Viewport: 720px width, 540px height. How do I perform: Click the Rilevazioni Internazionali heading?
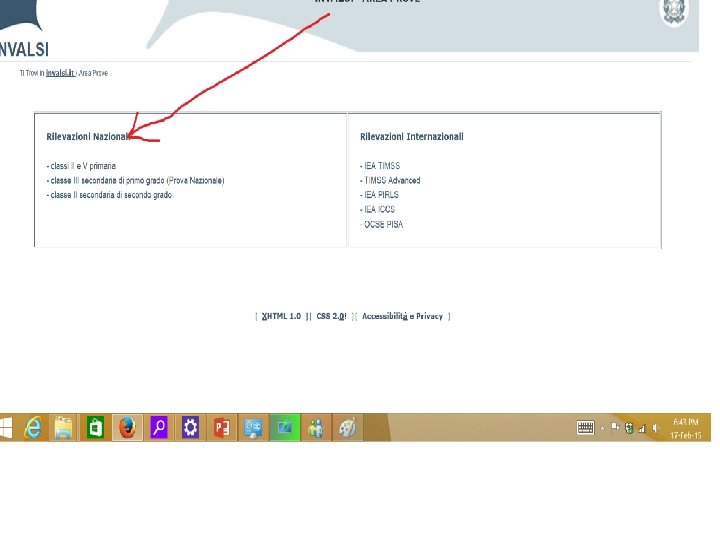(412, 137)
